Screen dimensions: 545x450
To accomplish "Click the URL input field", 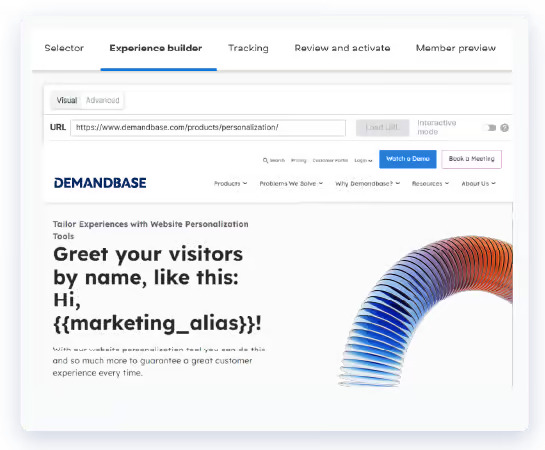I will [x=208, y=128].
